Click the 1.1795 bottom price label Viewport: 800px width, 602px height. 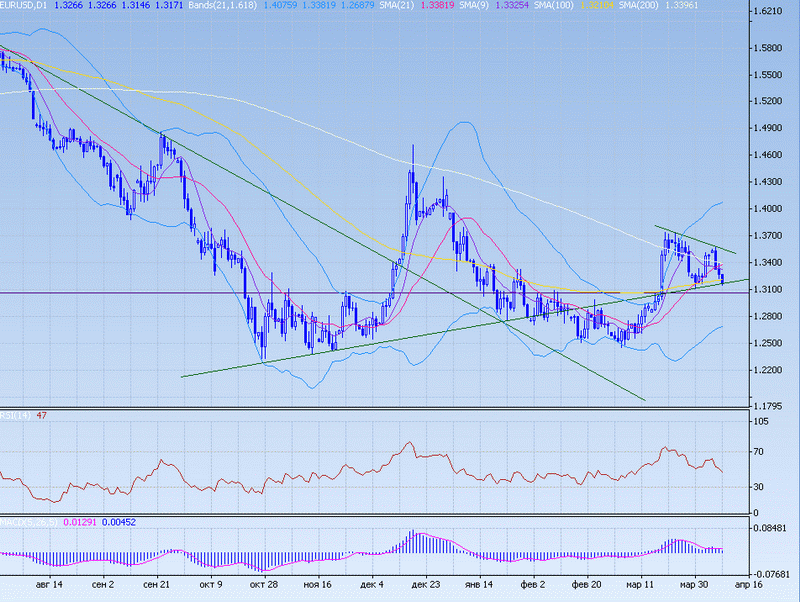coord(771,405)
